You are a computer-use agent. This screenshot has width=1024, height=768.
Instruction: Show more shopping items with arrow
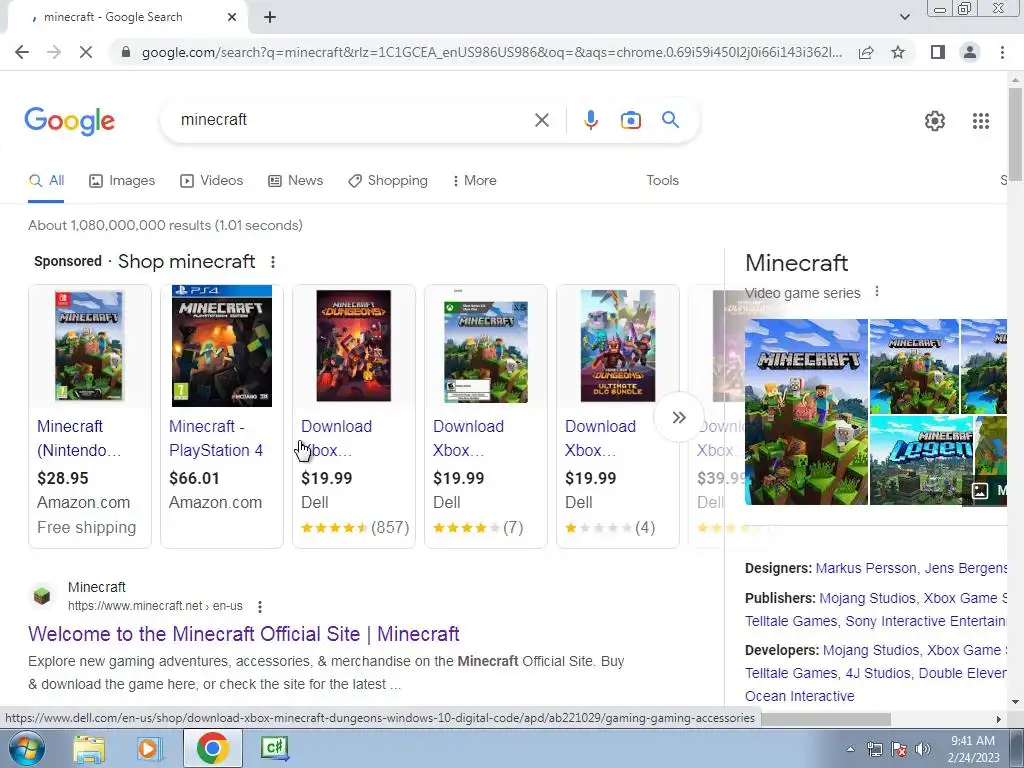[x=679, y=417]
